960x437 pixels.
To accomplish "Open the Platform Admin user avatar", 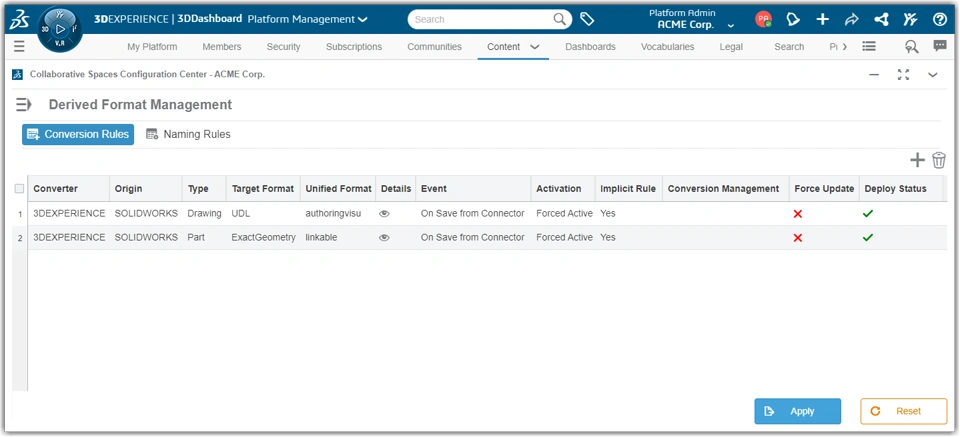I will 763,20.
